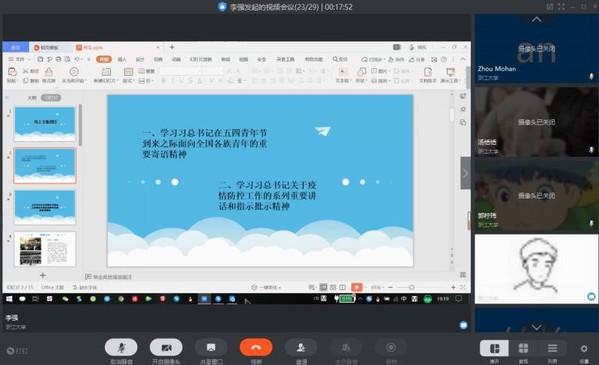Click the 全员静音 mute-all icon
Image resolution: width=599 pixels, height=365 pixels.
point(346,347)
